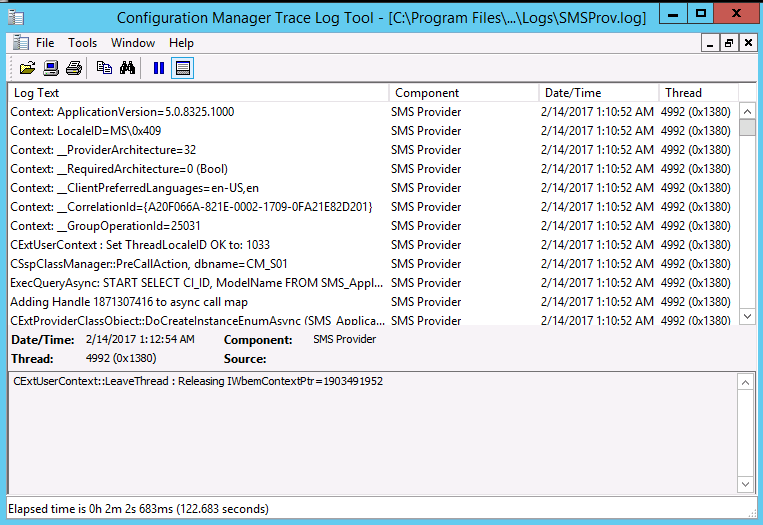Screen dimensions: 763x525
Task: Sort by the Date/Time column header
Action: pyautogui.click(x=598, y=93)
